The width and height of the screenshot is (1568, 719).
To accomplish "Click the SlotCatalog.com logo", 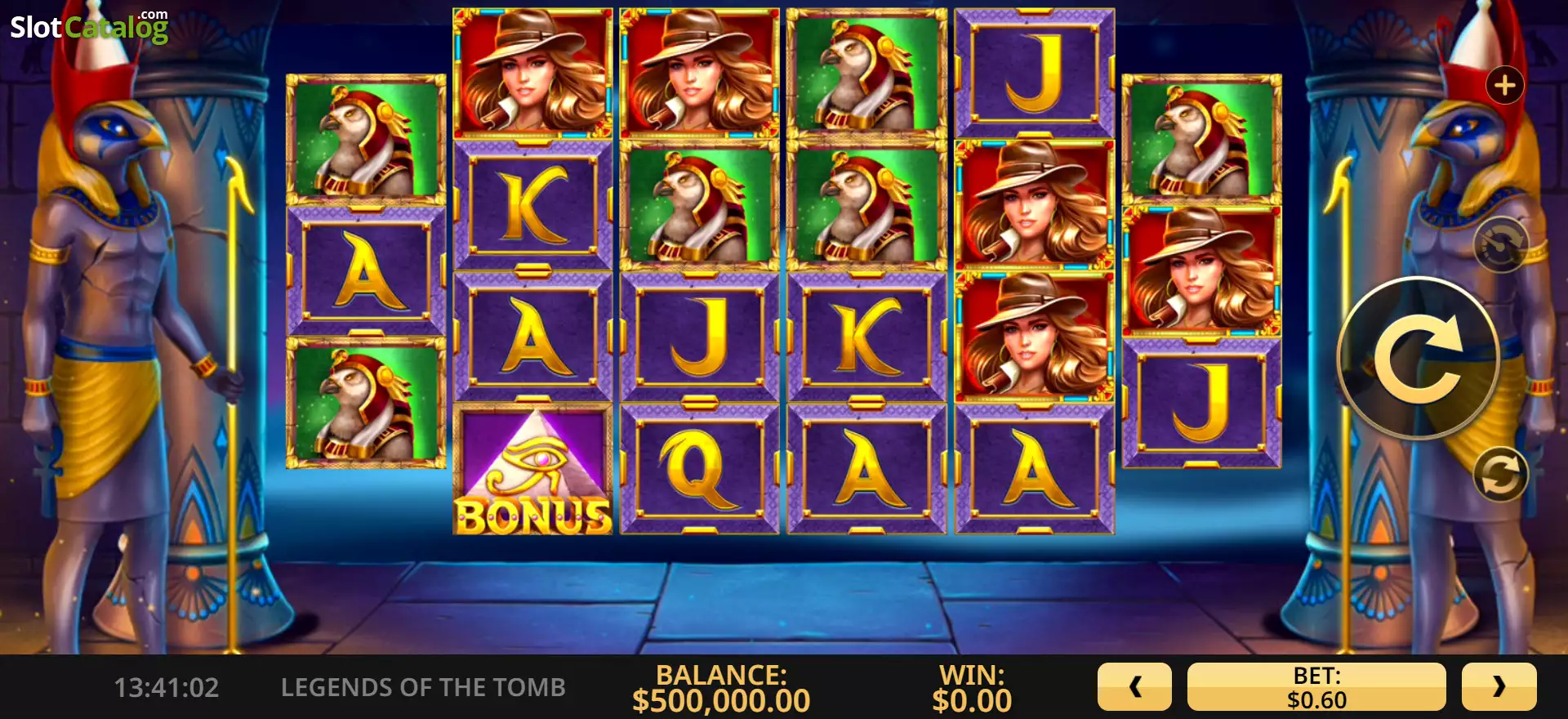I will [x=89, y=26].
